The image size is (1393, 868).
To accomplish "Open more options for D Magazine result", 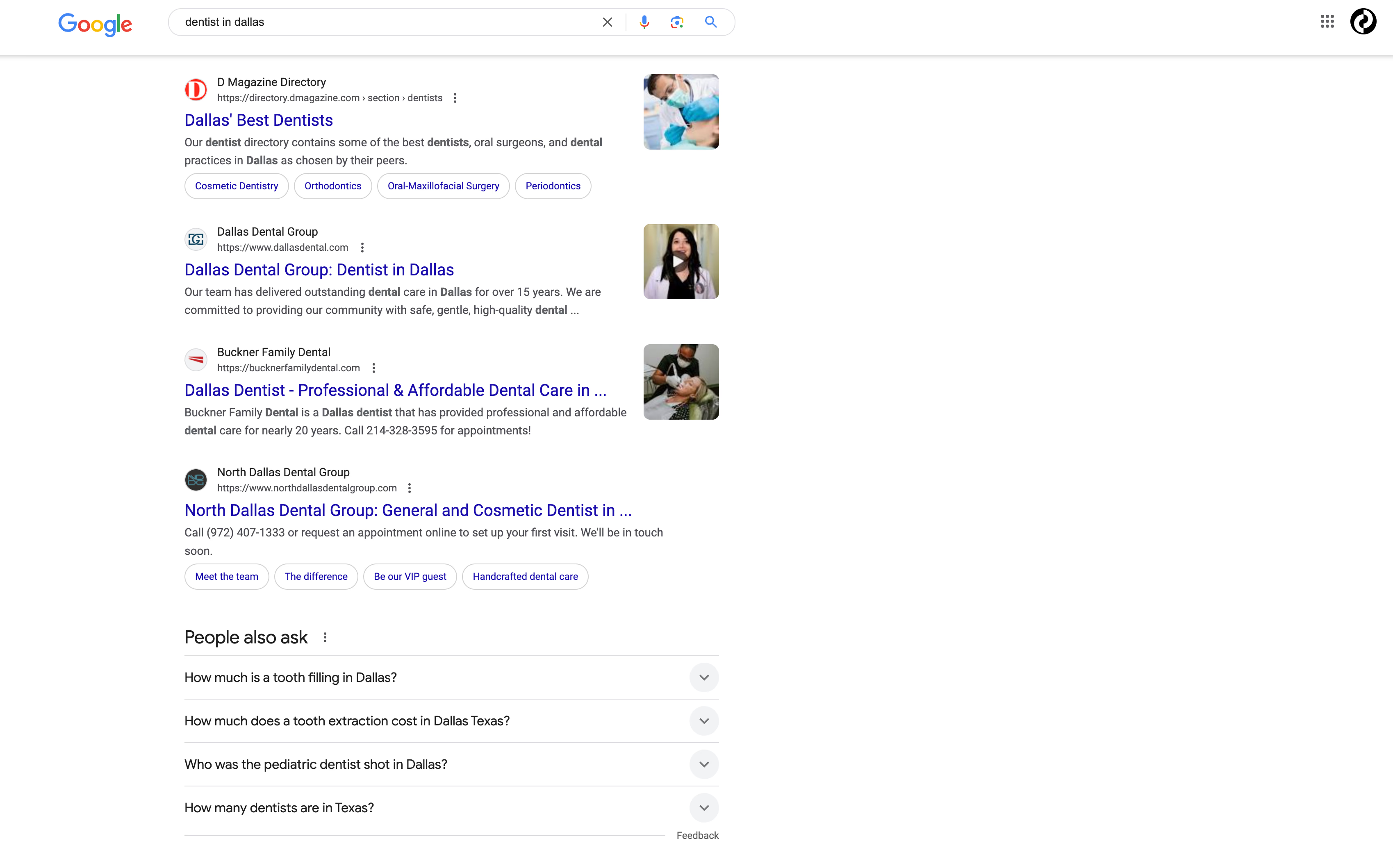I will 455,98.
